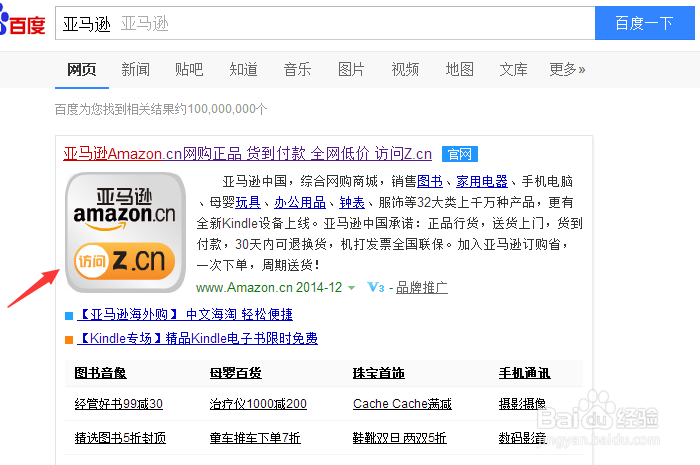Screen dimensions: 700x465
Task: Open the 鞋靴双日 两双5折 link
Action: pos(400,438)
